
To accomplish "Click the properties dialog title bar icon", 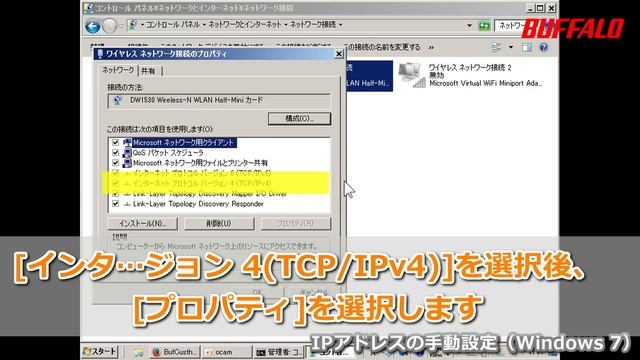I will pyautogui.click(x=100, y=53).
